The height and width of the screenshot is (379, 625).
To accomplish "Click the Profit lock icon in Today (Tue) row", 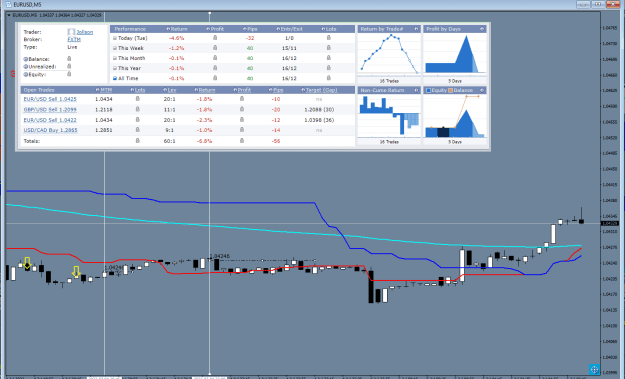I will 215,37.
